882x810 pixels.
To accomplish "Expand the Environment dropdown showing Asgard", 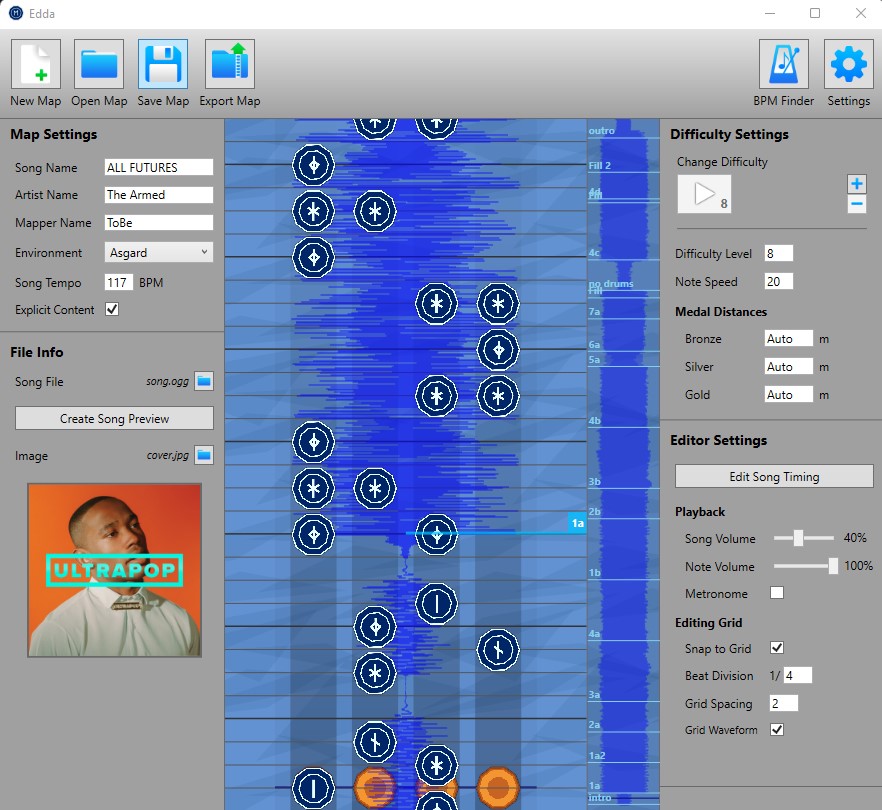I will (x=159, y=252).
